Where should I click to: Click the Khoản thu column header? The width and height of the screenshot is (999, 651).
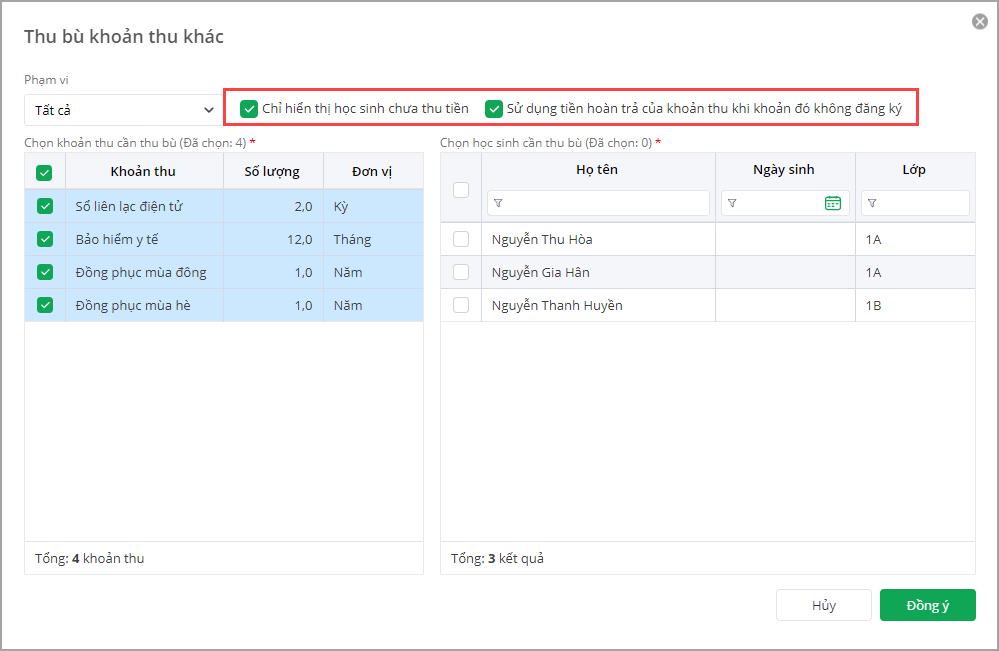coord(143,171)
